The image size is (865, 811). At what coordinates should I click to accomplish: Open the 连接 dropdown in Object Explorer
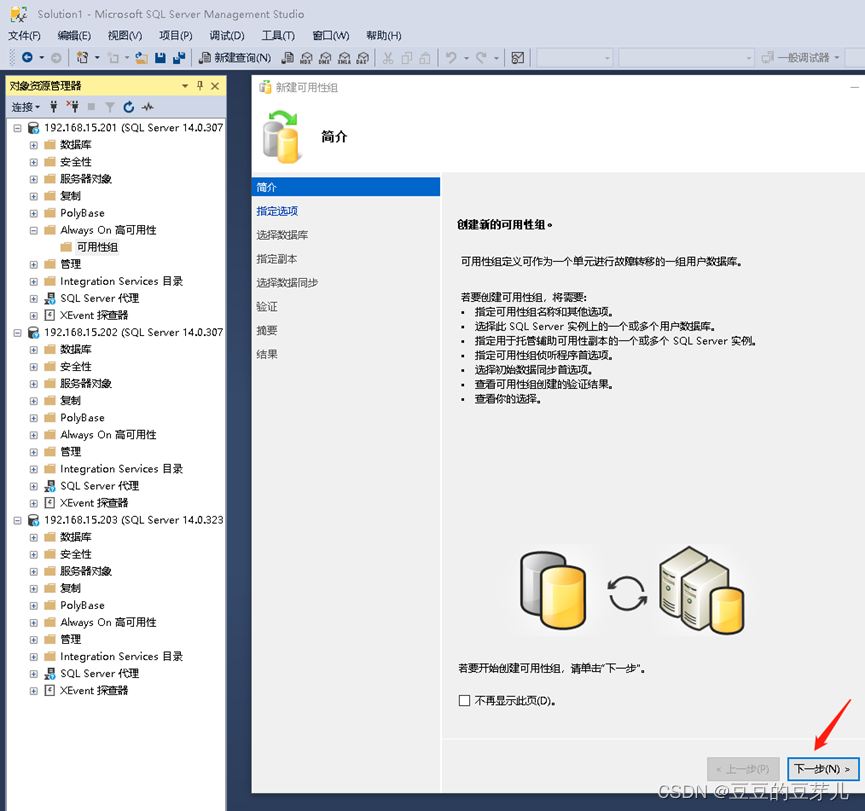coord(25,106)
